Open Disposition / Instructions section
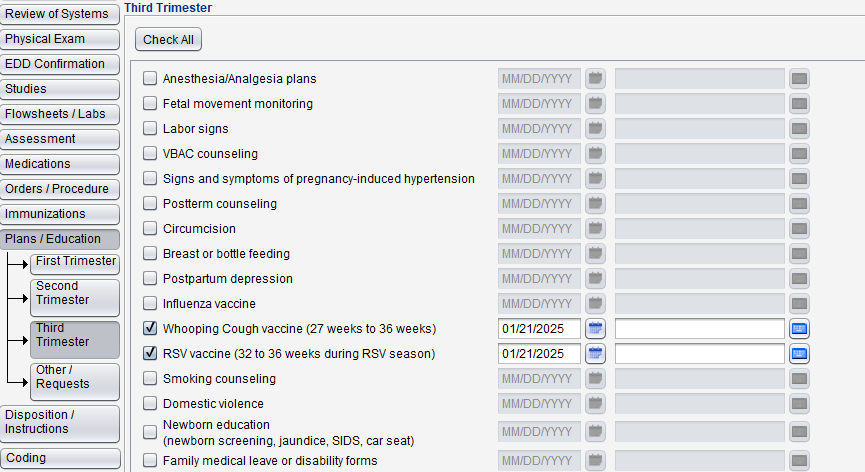Screen dimensions: 865x472 60,424
